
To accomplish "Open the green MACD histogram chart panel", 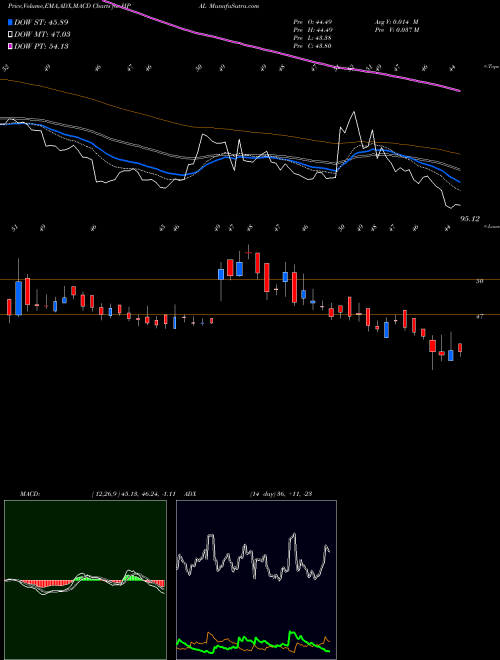I will point(85,580).
